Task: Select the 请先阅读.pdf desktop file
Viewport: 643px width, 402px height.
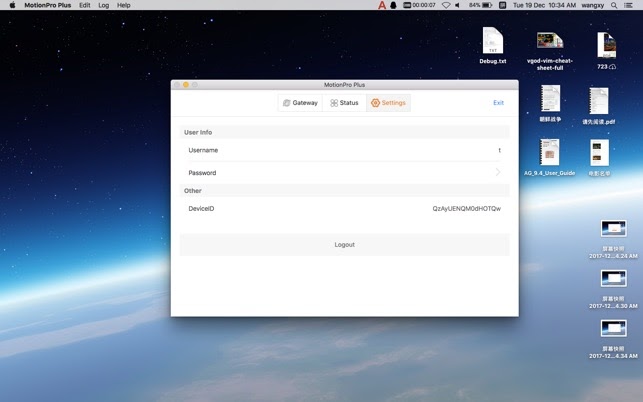Action: [599, 105]
